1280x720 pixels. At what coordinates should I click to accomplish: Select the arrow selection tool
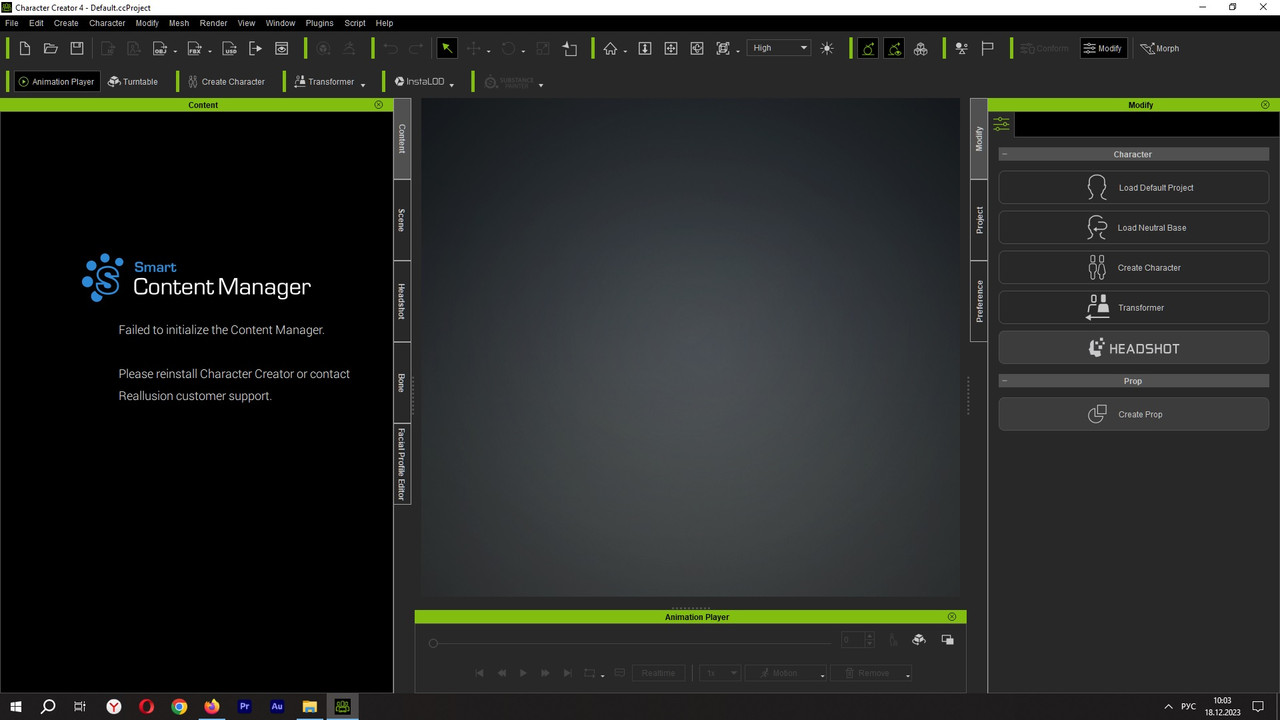(447, 48)
